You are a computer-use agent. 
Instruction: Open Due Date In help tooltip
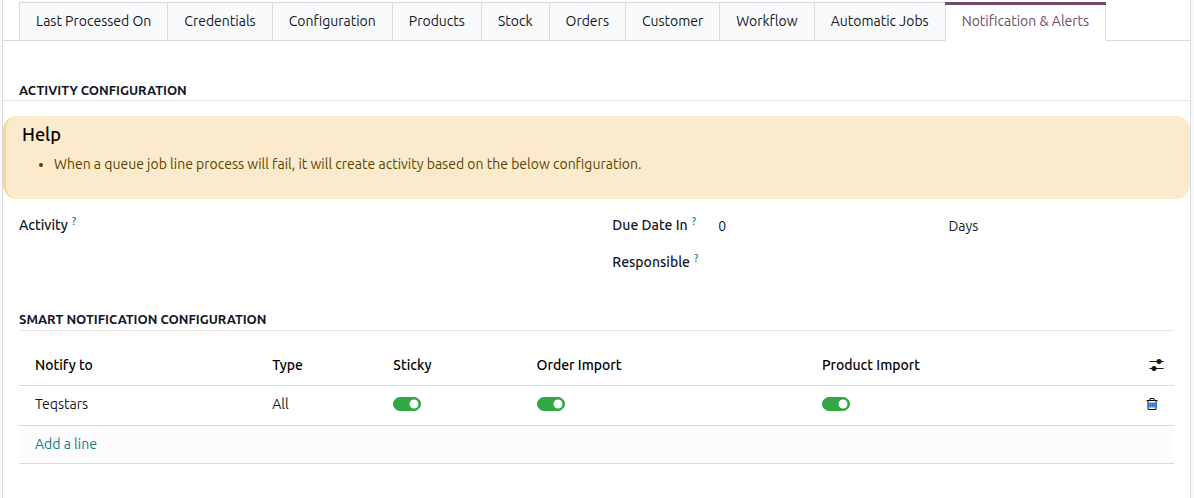click(x=694, y=222)
